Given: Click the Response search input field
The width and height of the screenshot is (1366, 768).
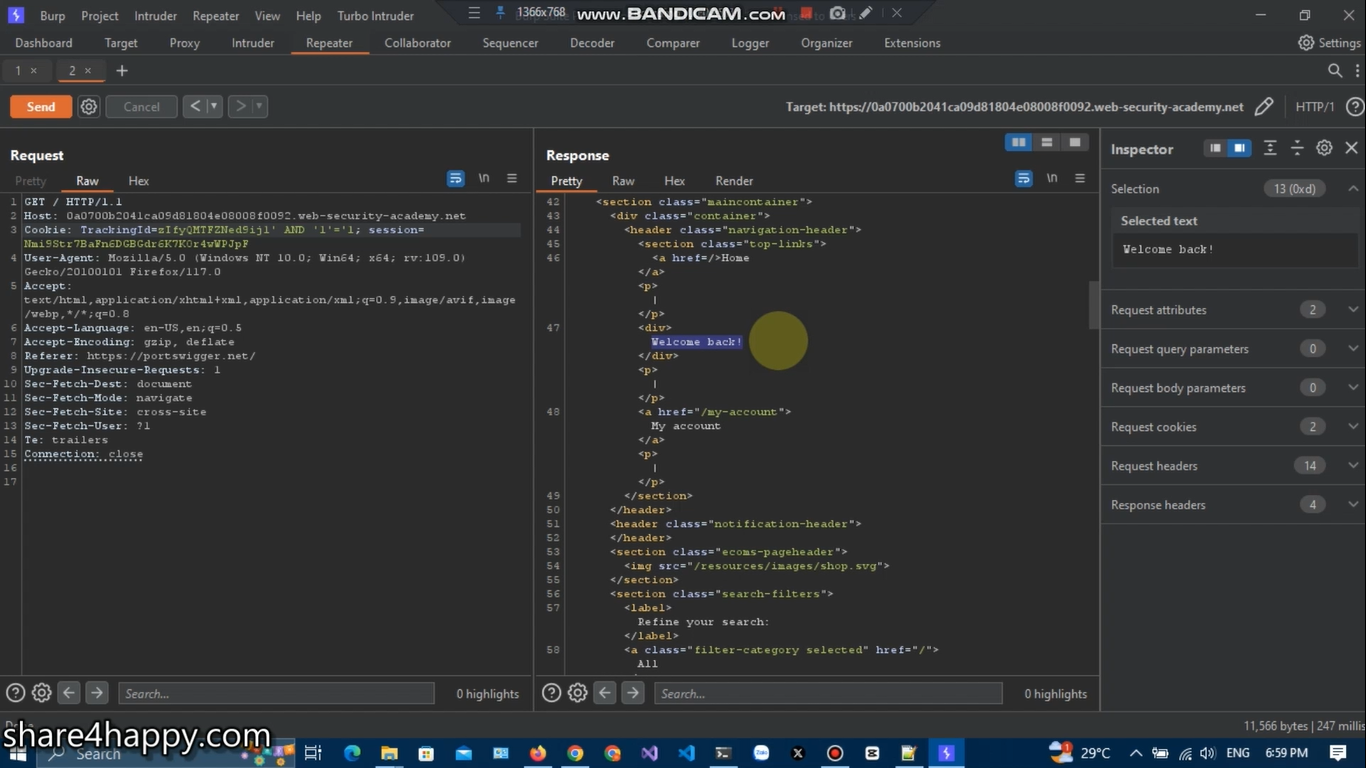Looking at the screenshot, I should pos(828,694).
